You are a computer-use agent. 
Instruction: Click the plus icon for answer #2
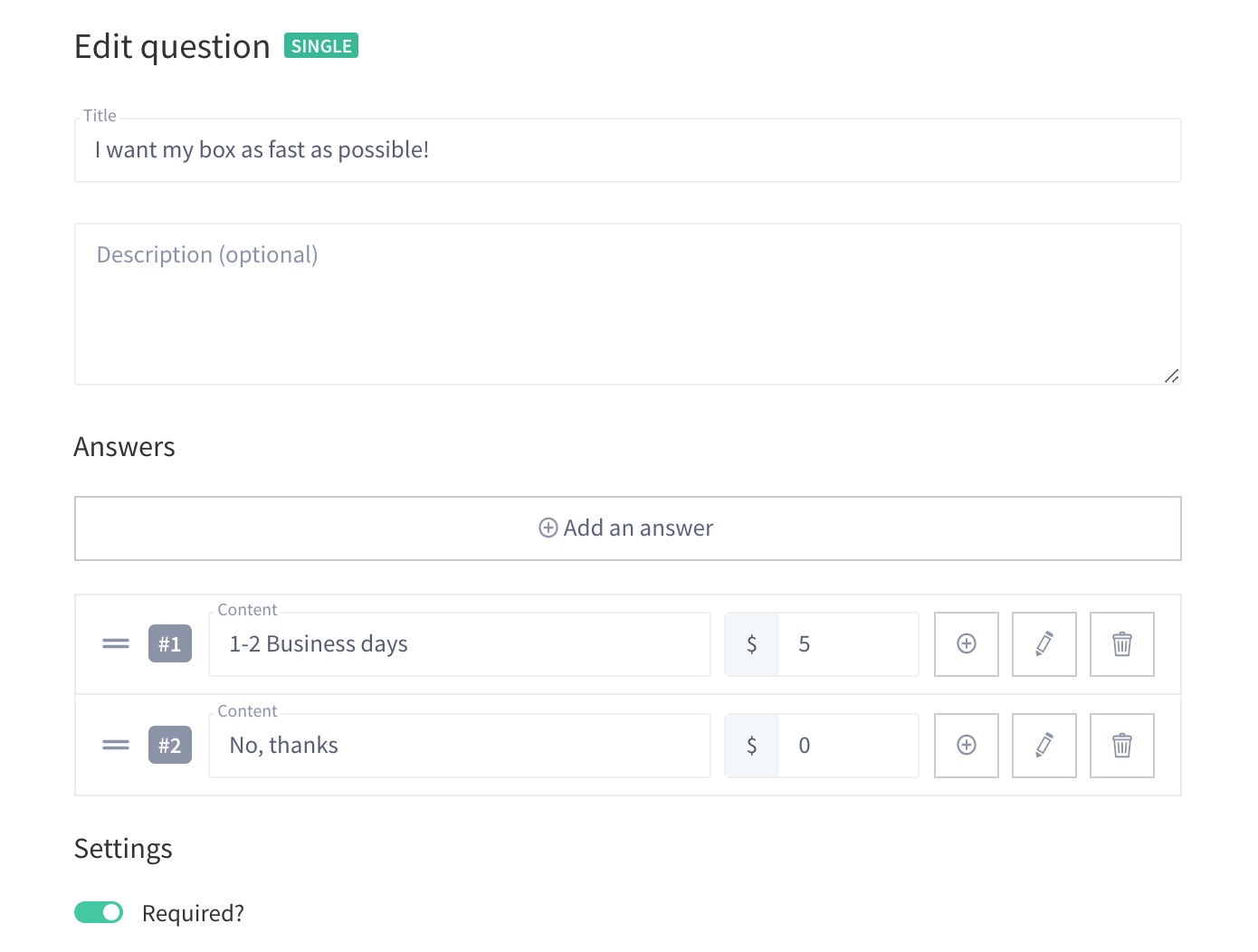click(967, 746)
